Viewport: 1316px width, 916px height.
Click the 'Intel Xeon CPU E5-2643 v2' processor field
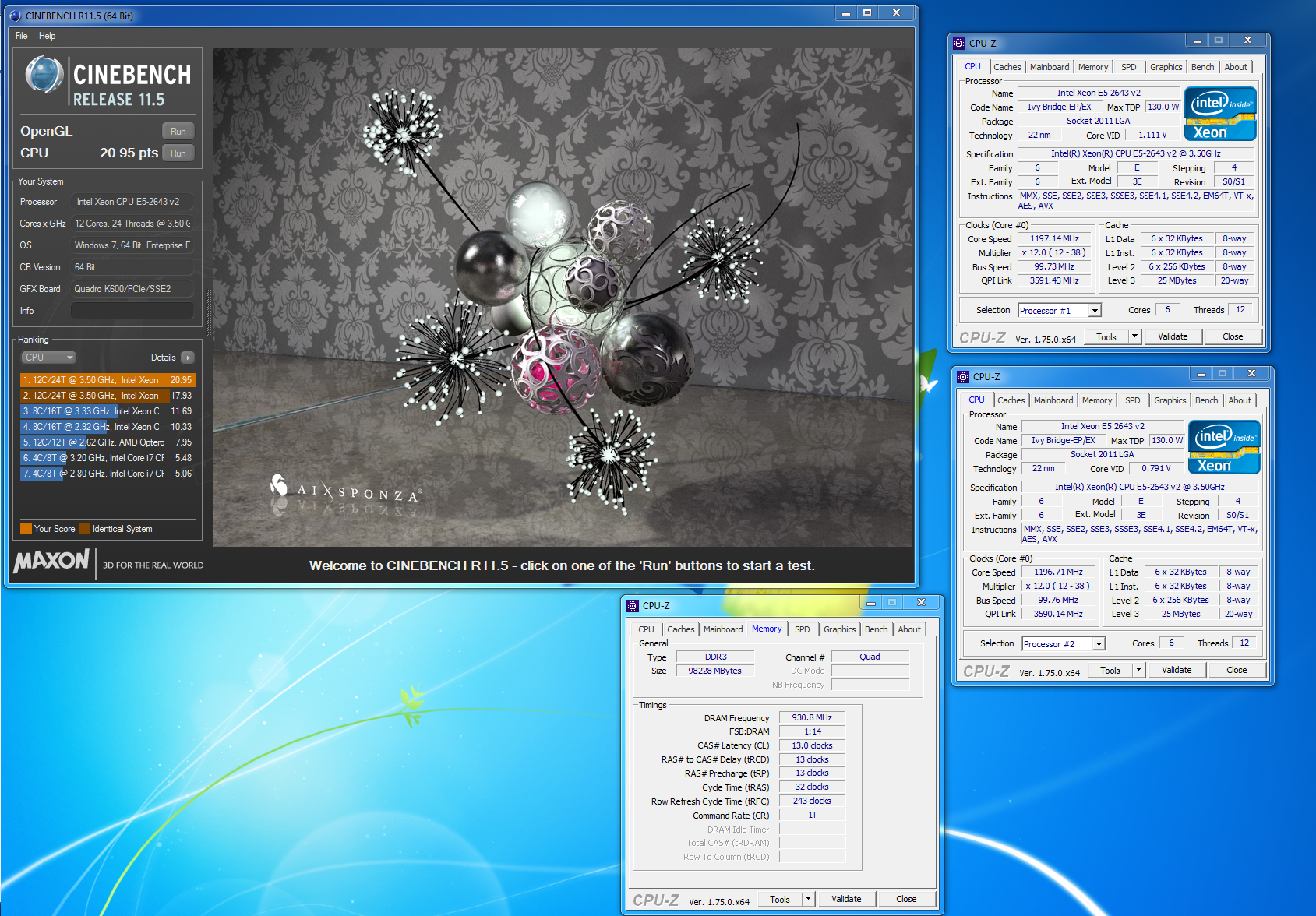[x=132, y=202]
